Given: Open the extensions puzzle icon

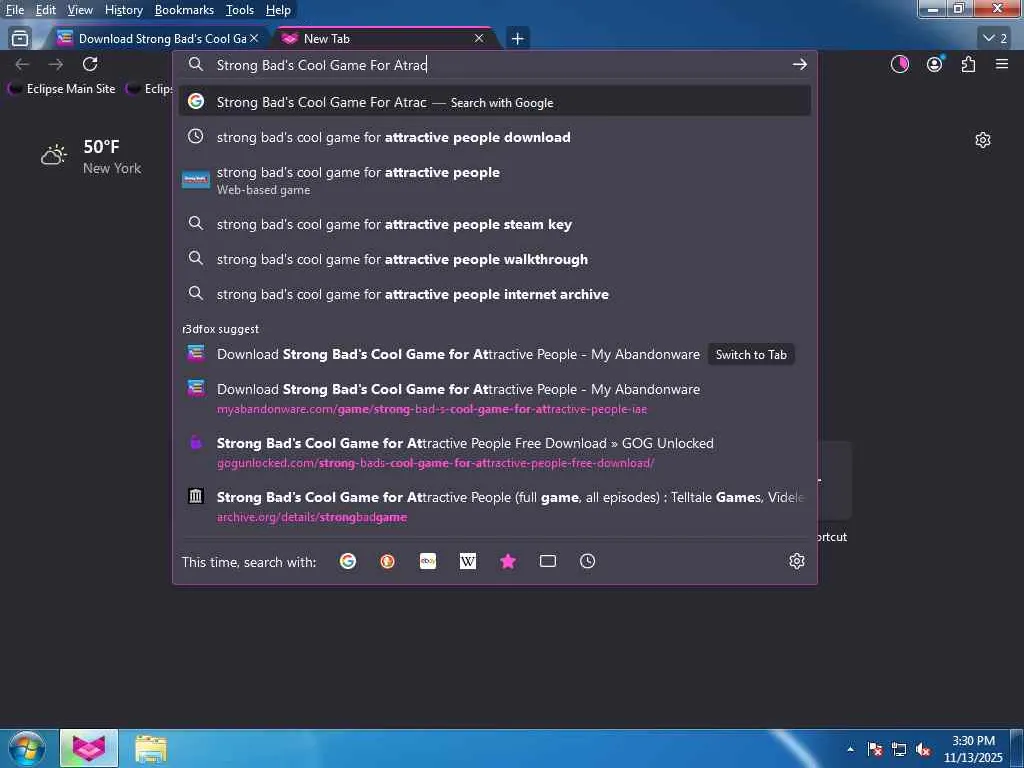Looking at the screenshot, I should (x=968, y=64).
